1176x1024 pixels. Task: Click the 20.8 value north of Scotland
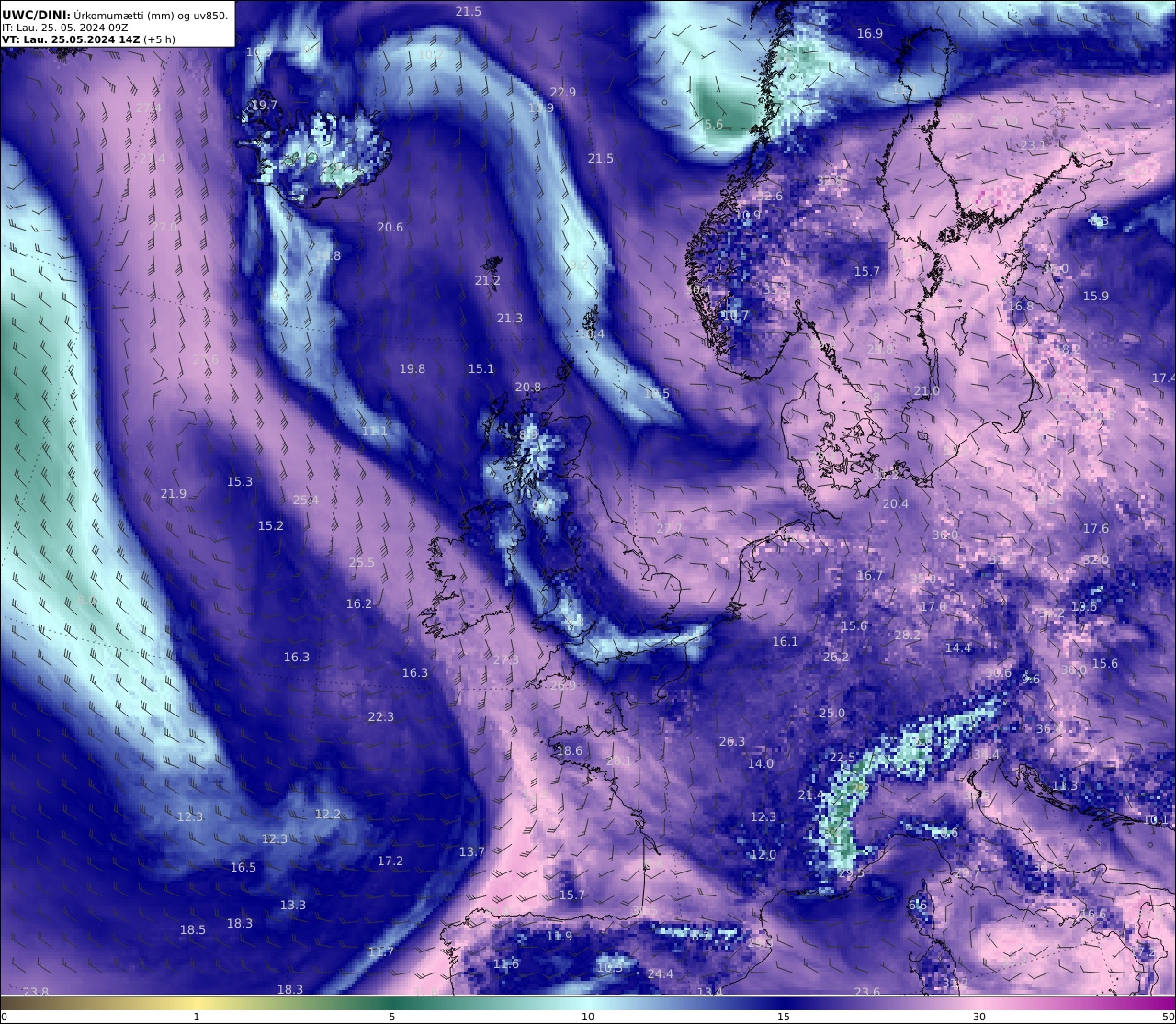tap(528, 388)
